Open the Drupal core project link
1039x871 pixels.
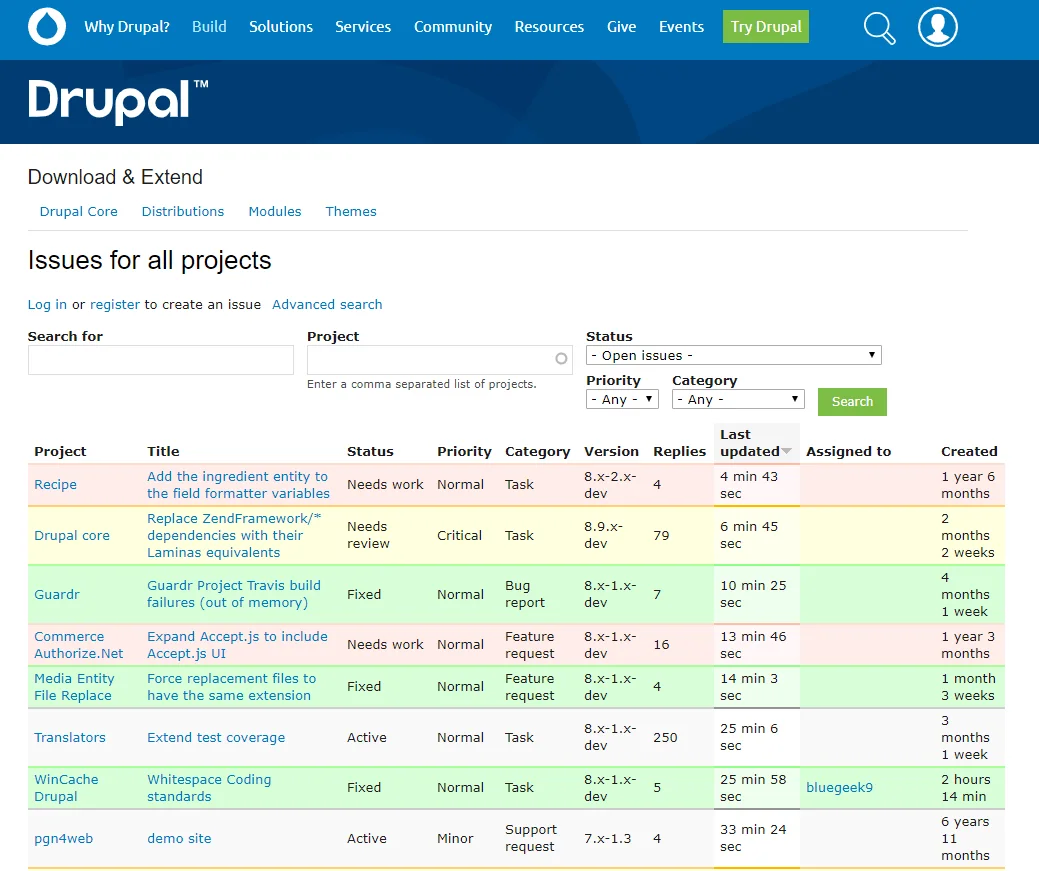72,536
